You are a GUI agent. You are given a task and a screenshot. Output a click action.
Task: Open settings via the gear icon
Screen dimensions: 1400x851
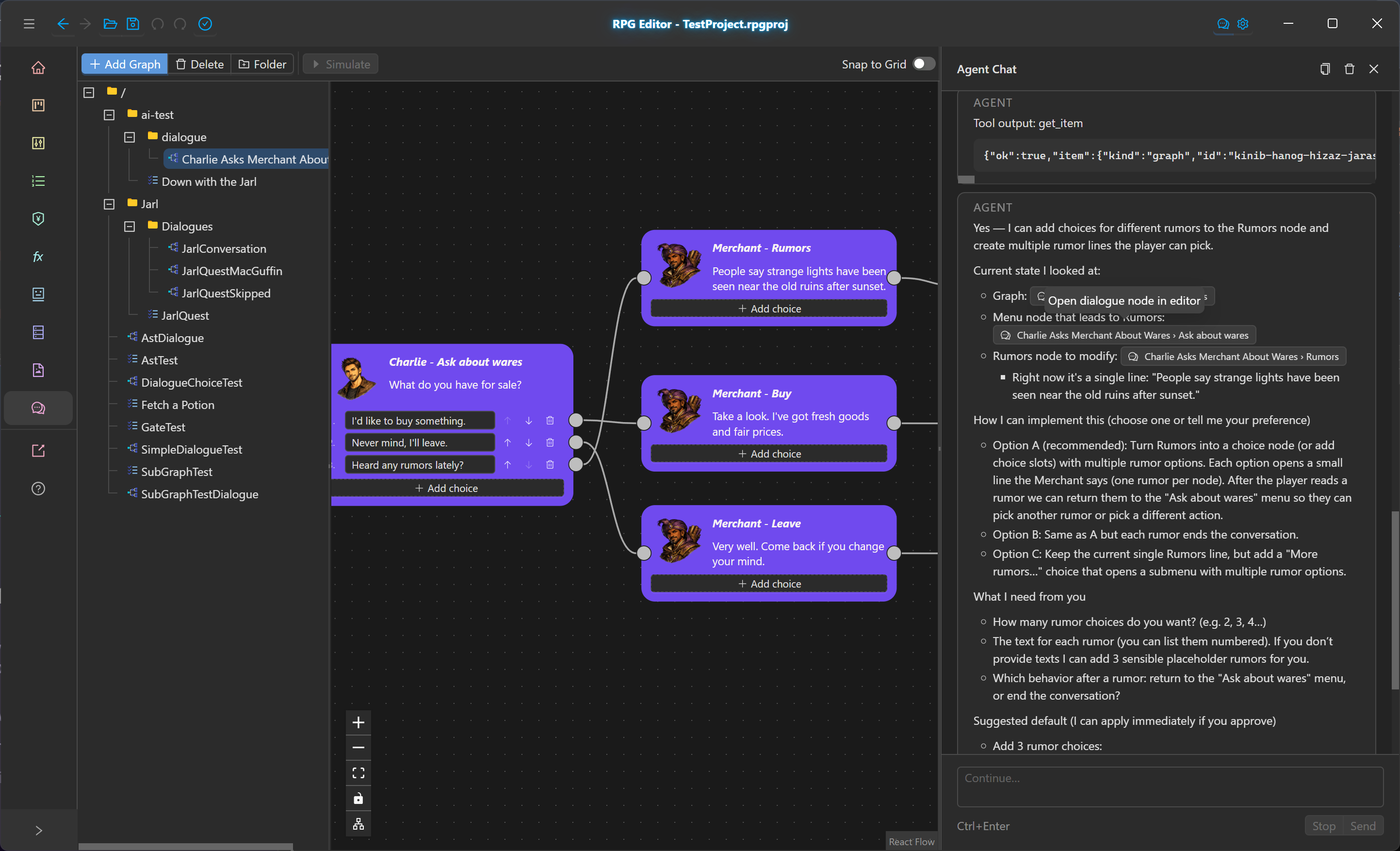[x=1243, y=24]
